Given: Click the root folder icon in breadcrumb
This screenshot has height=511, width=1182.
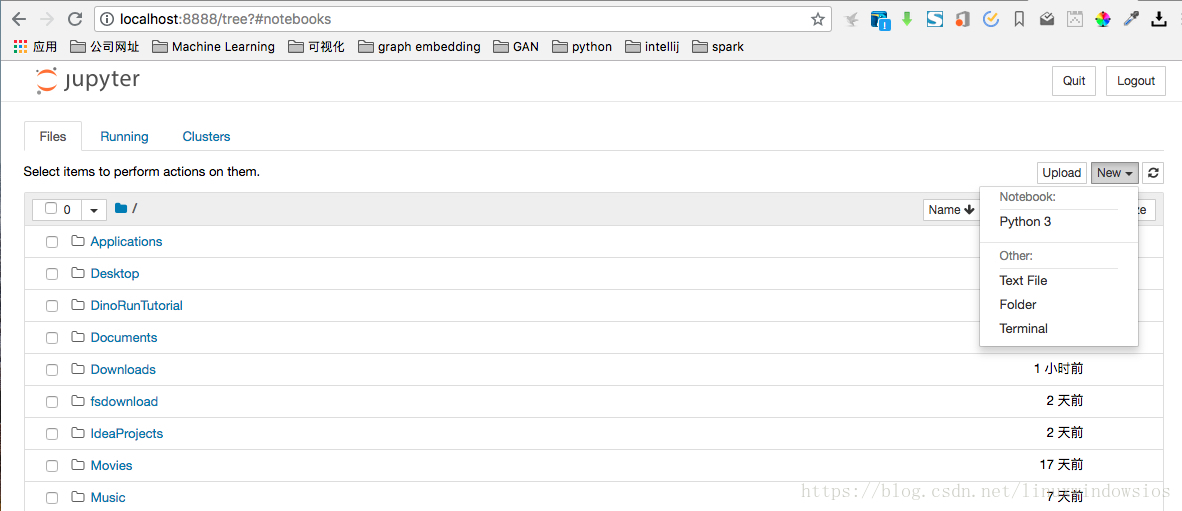Looking at the screenshot, I should 121,209.
